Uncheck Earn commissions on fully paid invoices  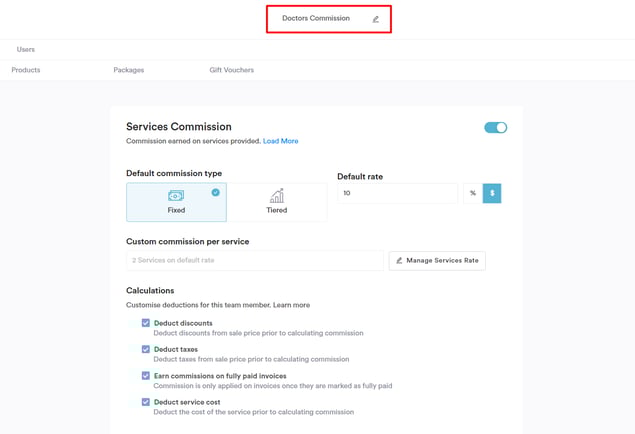(x=146, y=376)
